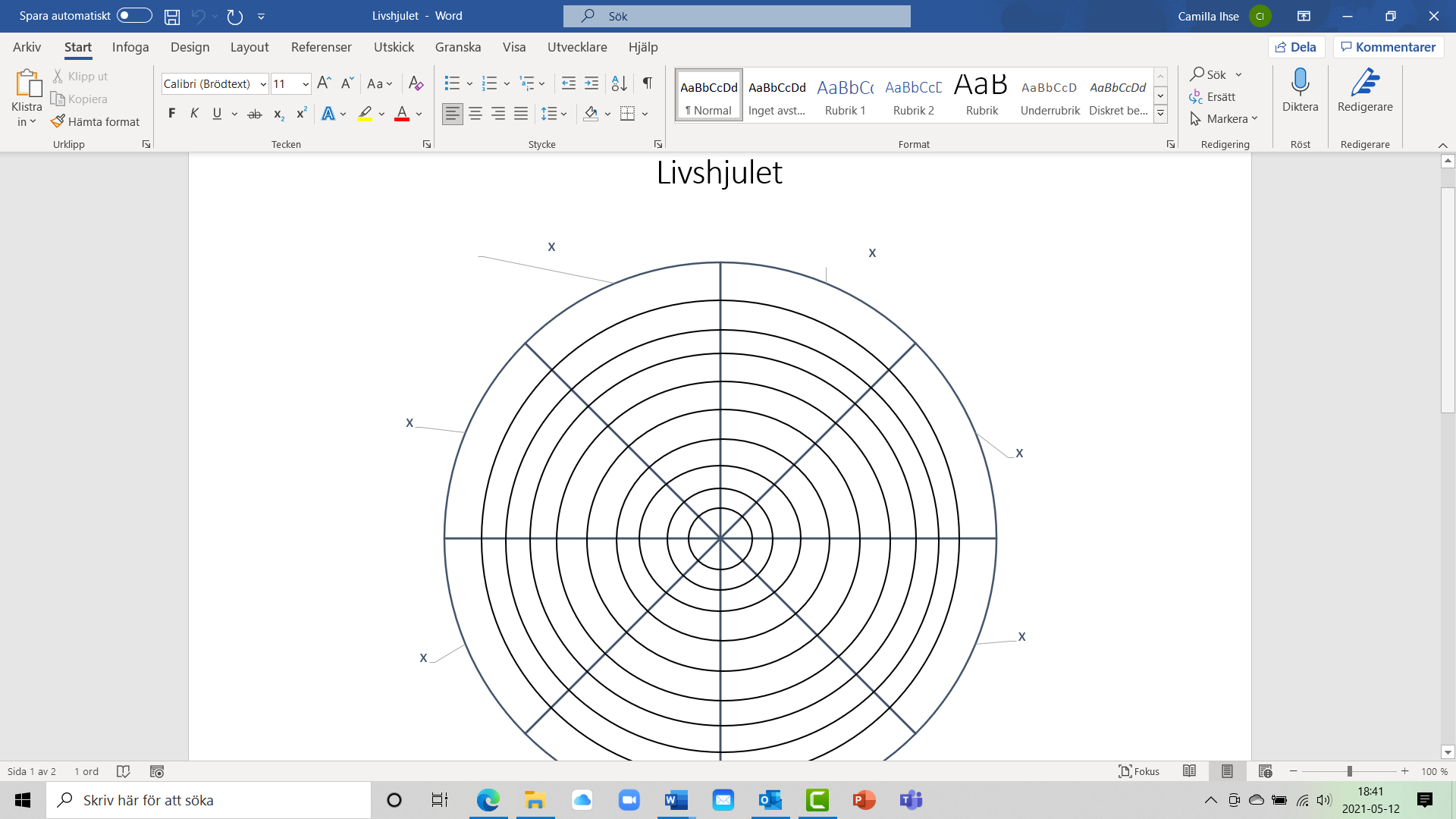Expand the Markera dropdown
This screenshot has width=1456, height=819.
tap(1255, 119)
